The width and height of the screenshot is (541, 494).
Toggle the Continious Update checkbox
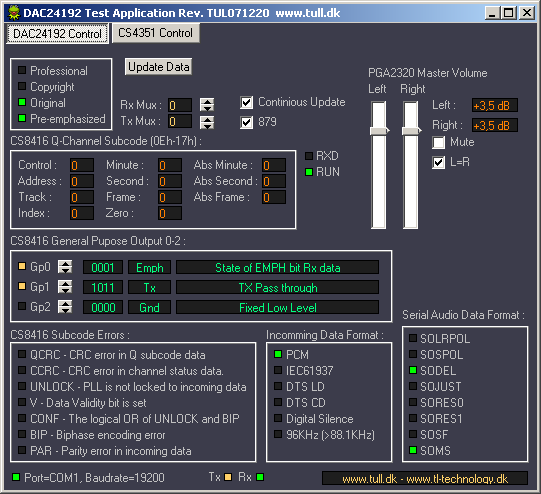[x=246, y=102]
